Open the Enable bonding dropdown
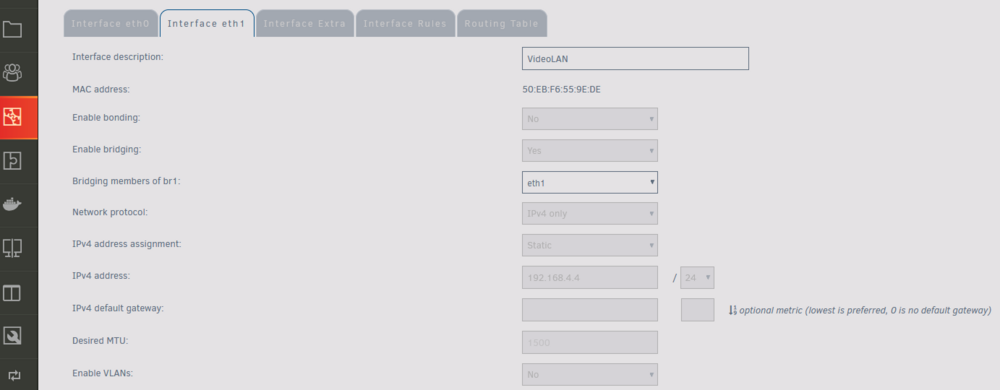Screen dimensions: 1000x390 tap(590, 119)
